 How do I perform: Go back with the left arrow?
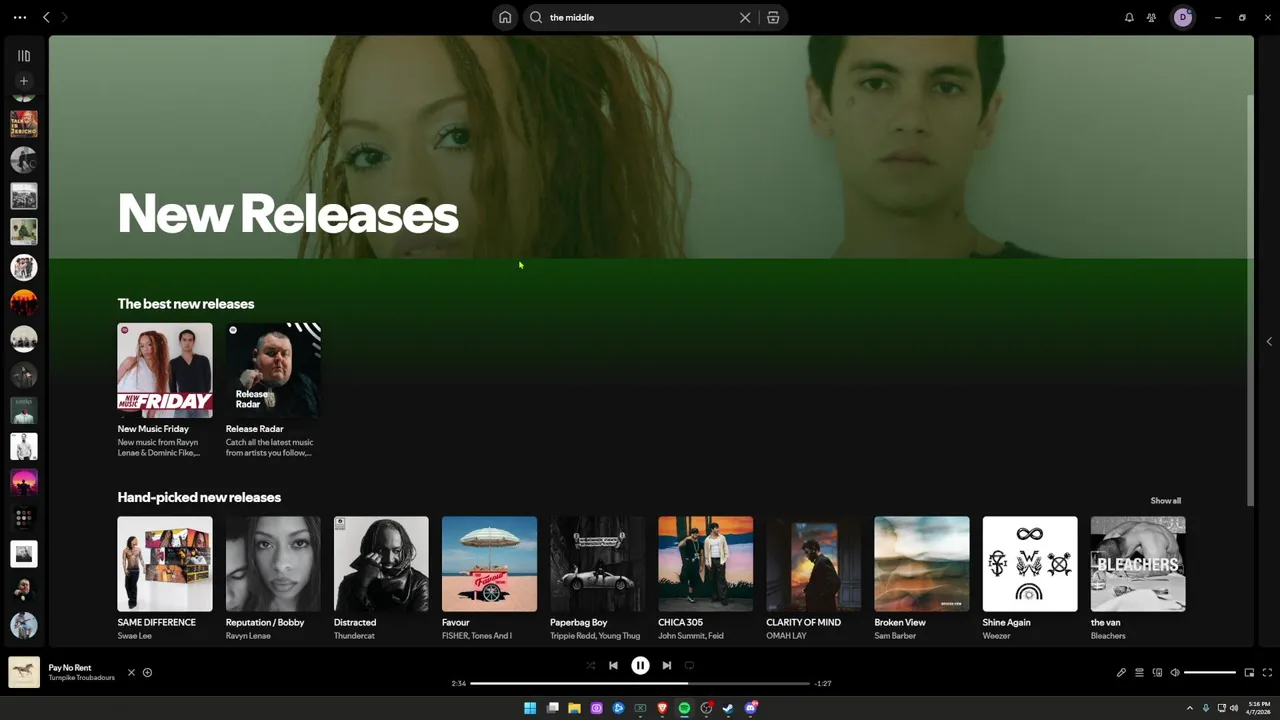(46, 17)
